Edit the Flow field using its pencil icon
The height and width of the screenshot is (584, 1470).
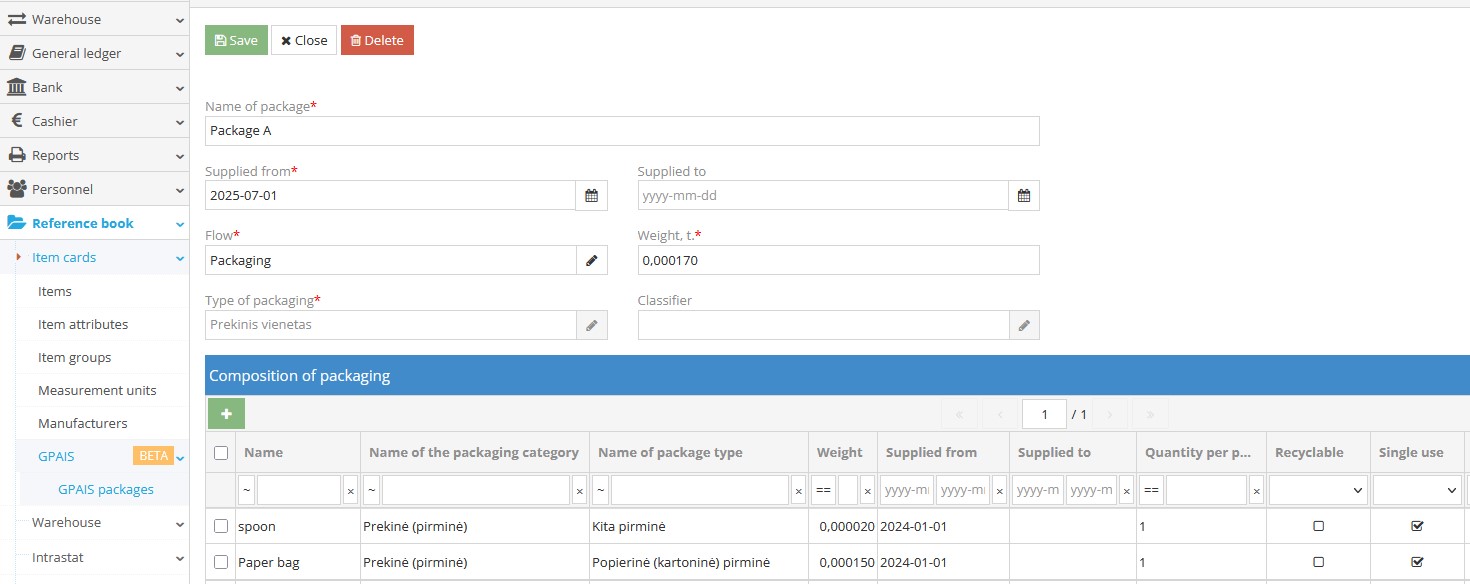pyautogui.click(x=591, y=260)
